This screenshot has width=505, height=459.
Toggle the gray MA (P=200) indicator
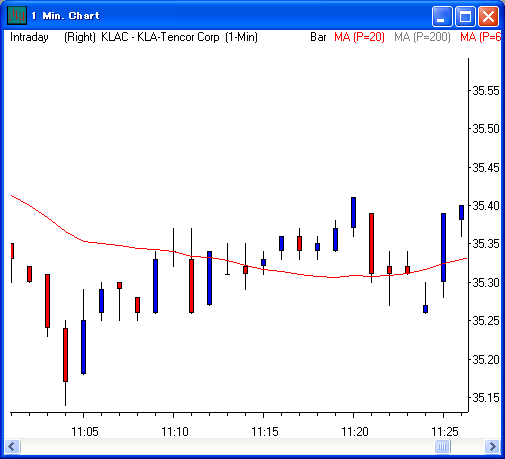422,37
